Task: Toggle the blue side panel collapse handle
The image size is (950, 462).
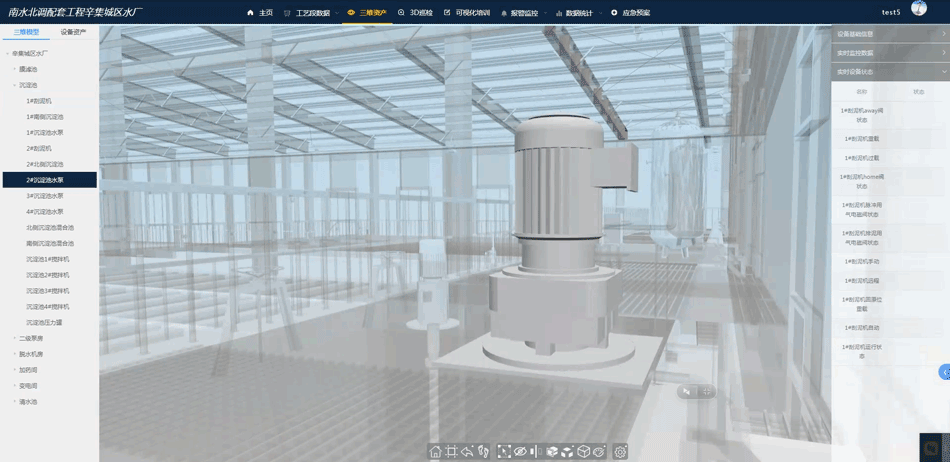Action: pyautogui.click(x=944, y=372)
